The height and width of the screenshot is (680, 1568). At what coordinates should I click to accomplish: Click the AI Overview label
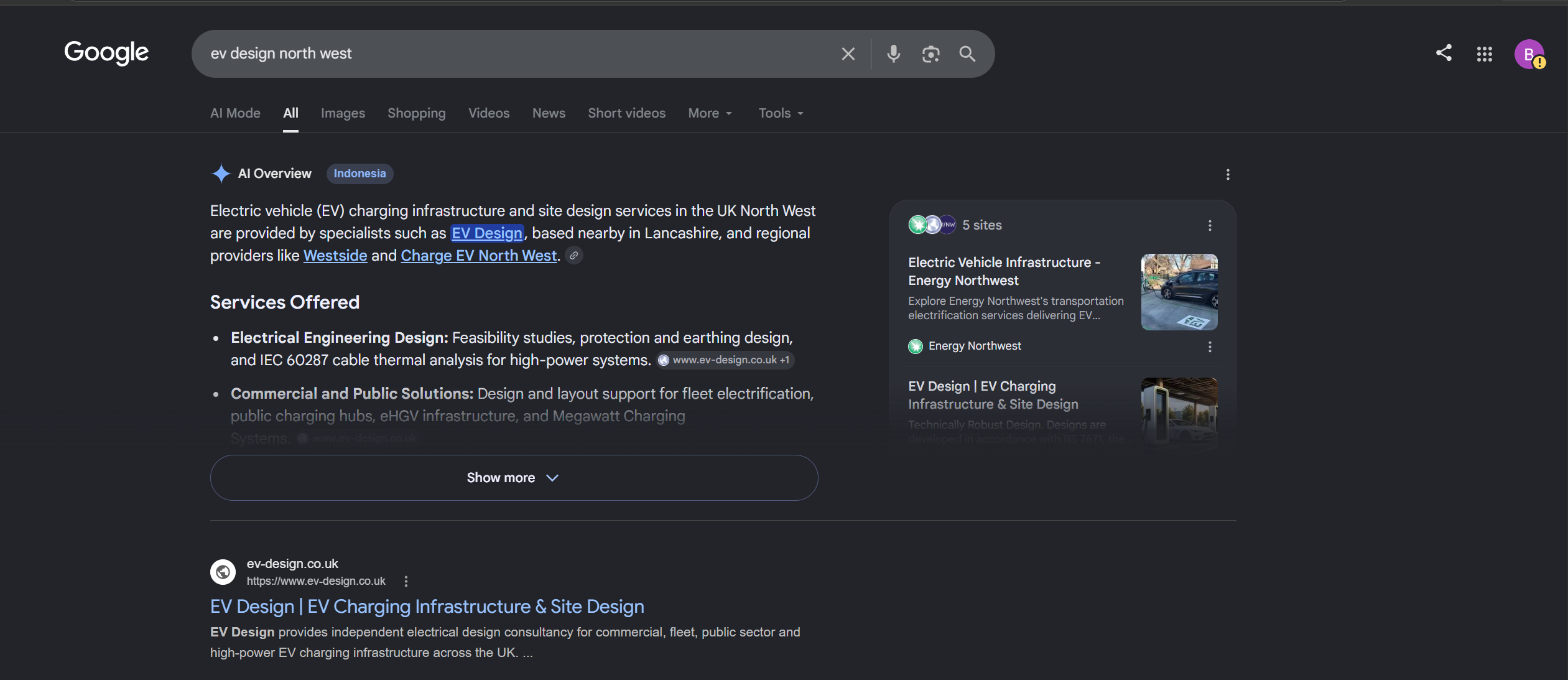[275, 174]
